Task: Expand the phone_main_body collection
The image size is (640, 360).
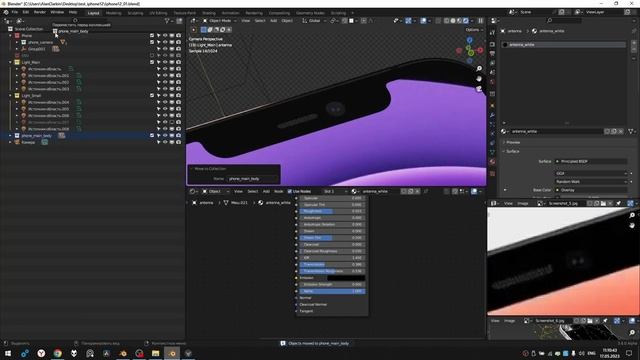Action: (10, 136)
